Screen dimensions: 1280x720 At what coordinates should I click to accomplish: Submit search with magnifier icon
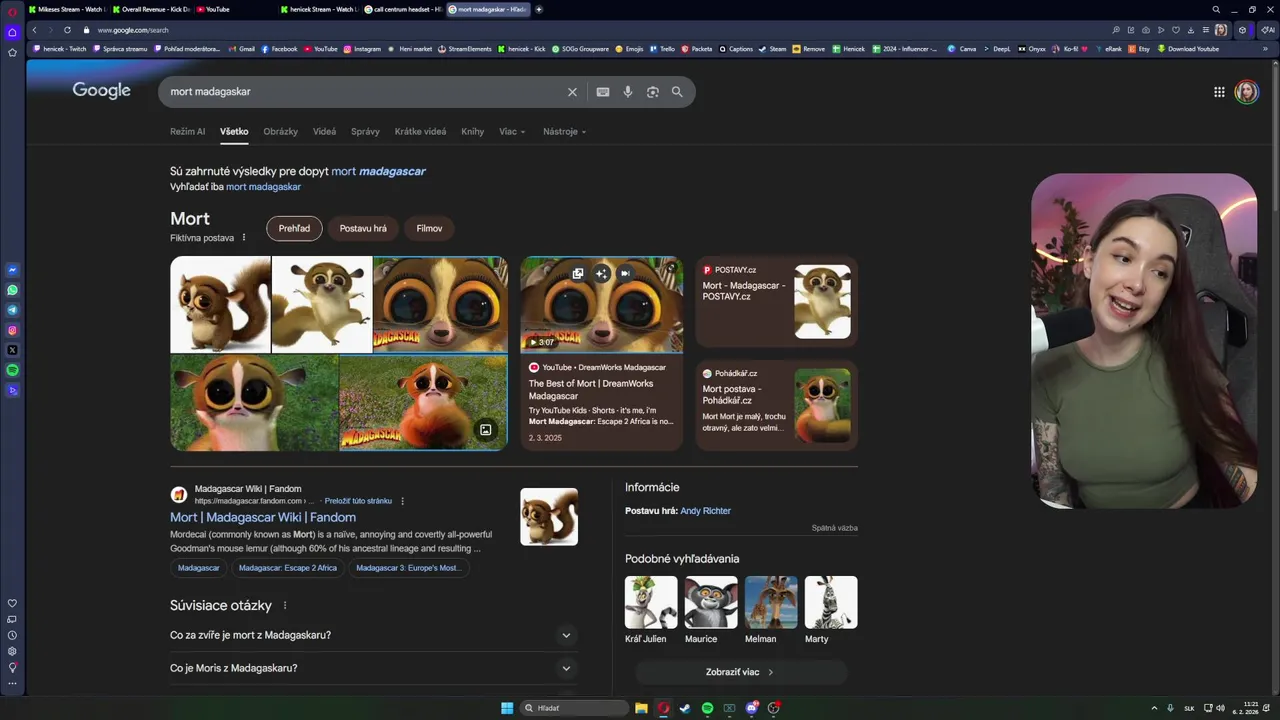(x=677, y=92)
